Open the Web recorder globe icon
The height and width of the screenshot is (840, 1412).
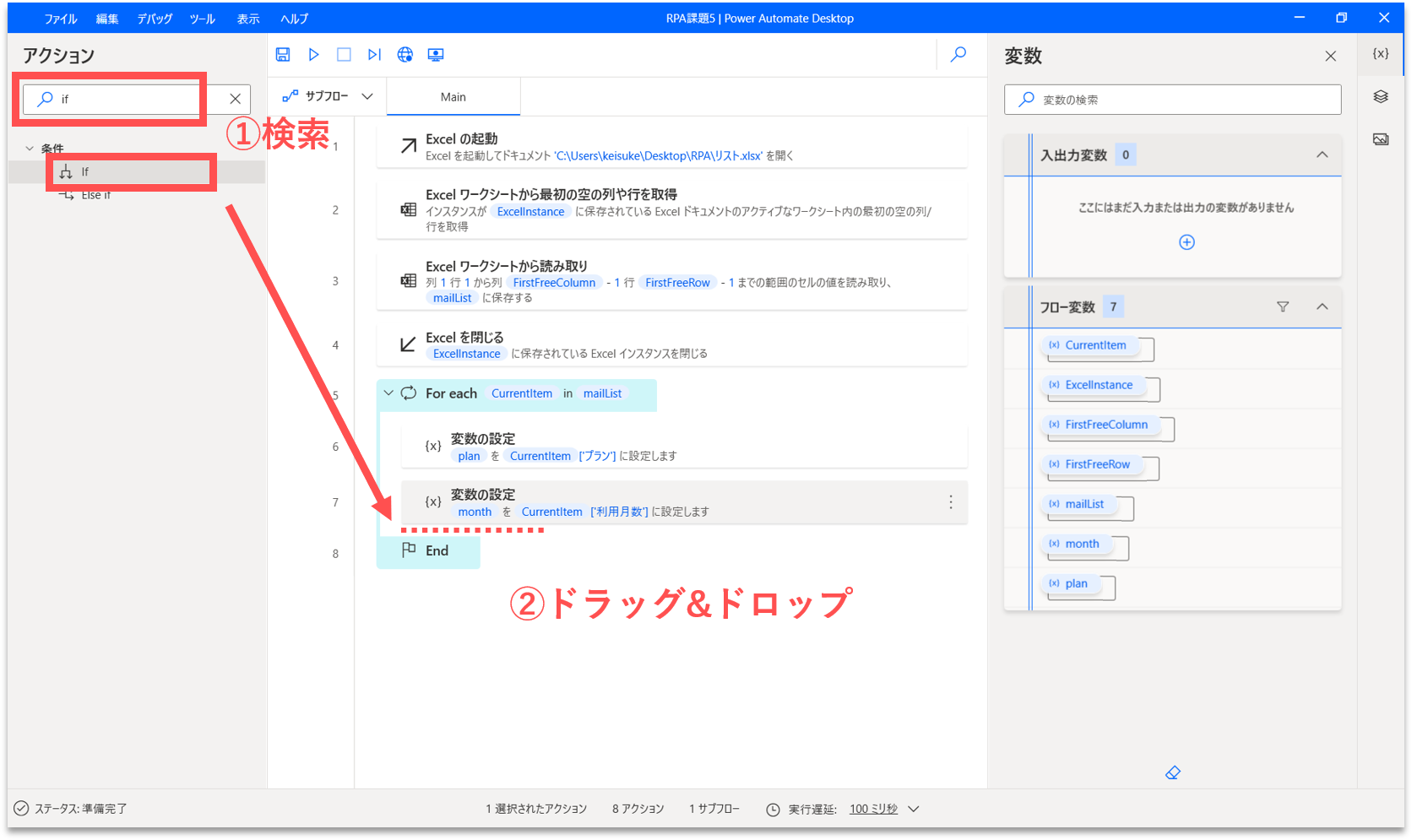[x=405, y=55]
